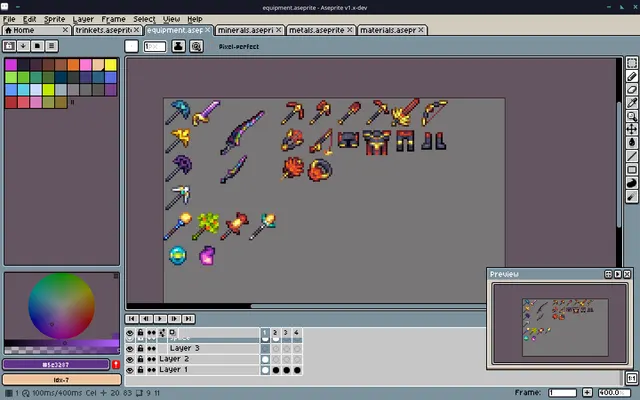This screenshot has width=640, height=400.
Task: Click the foreground color #5e3207 bar
Action: [56, 364]
